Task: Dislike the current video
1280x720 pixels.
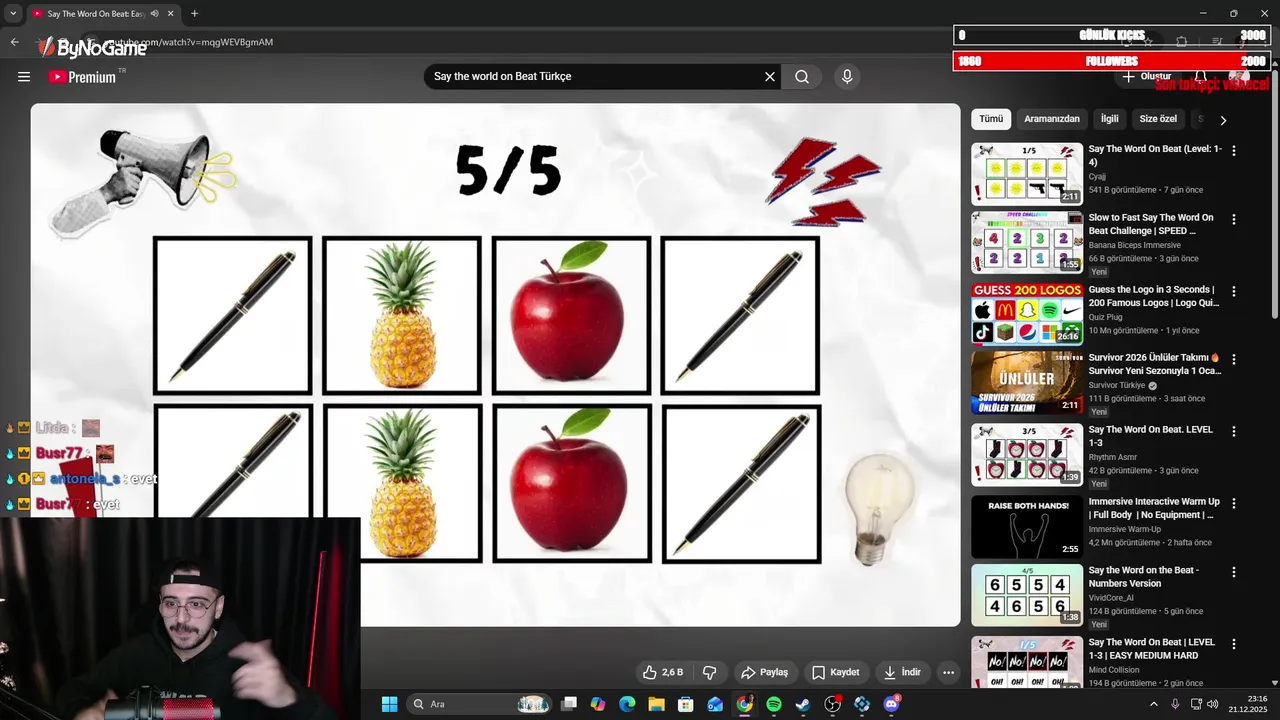Action: pyautogui.click(x=710, y=672)
